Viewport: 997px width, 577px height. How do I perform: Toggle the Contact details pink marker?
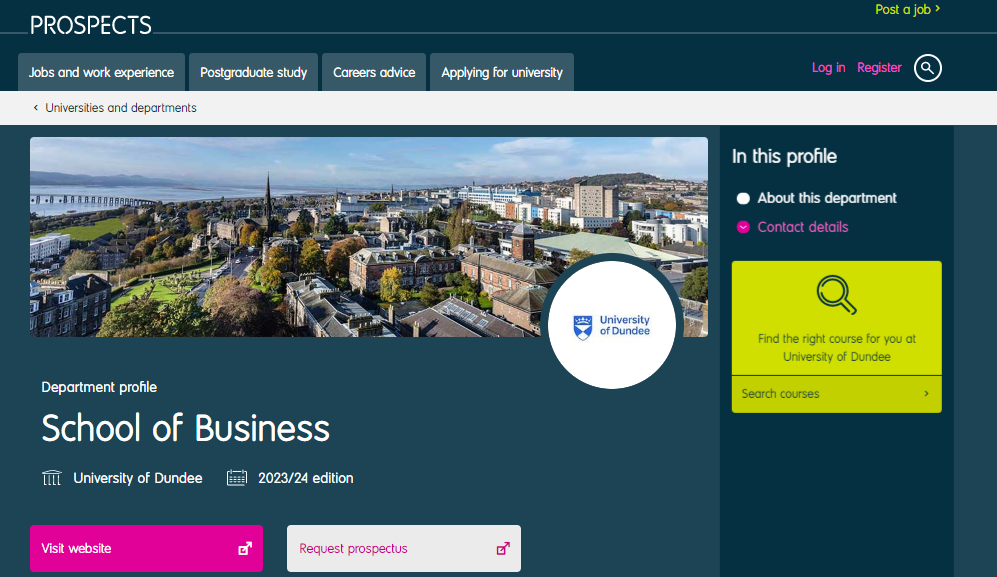point(743,227)
